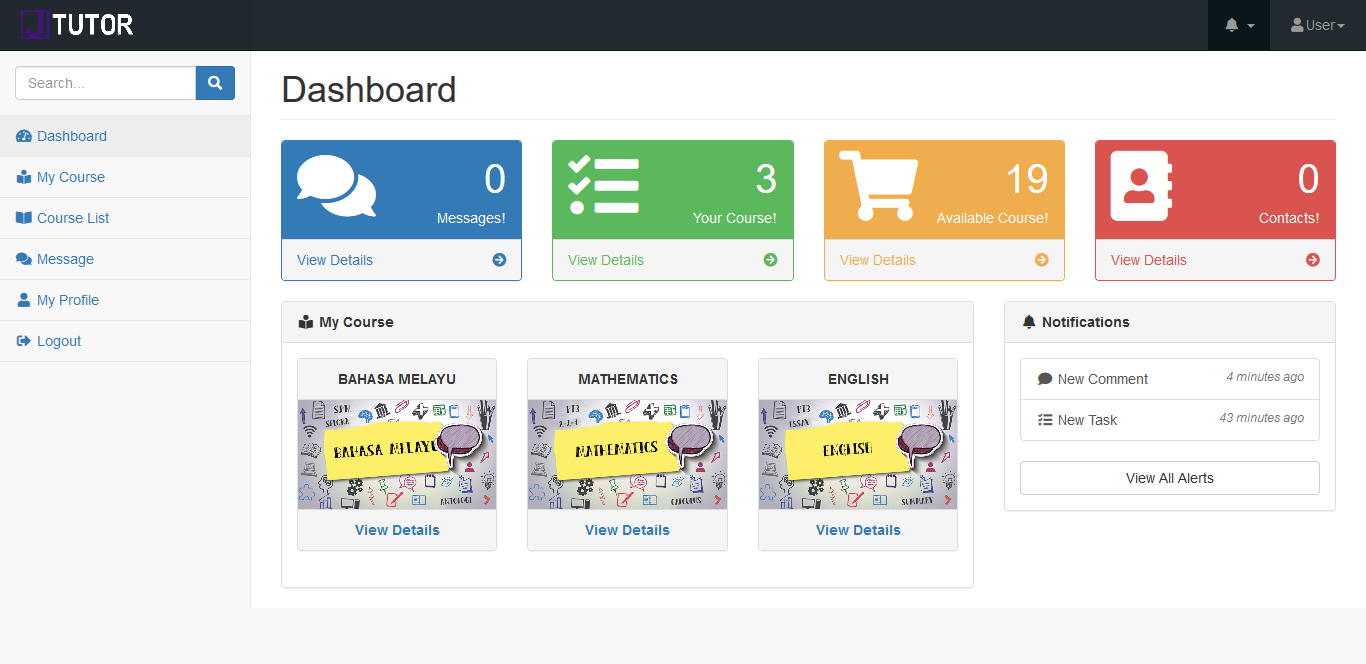This screenshot has height=664, width=1366.
Task: Click the search magnifier button
Action: pyautogui.click(x=215, y=83)
